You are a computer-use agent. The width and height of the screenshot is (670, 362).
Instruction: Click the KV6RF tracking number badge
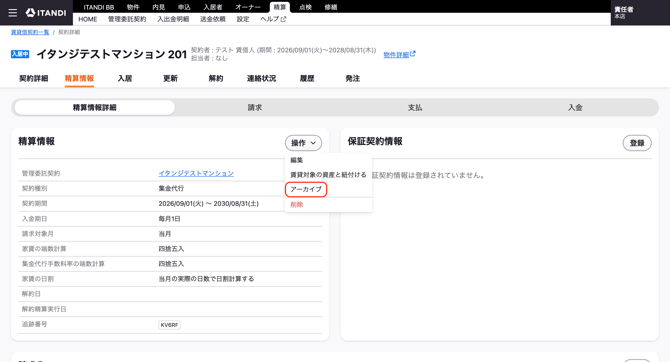pos(169,325)
